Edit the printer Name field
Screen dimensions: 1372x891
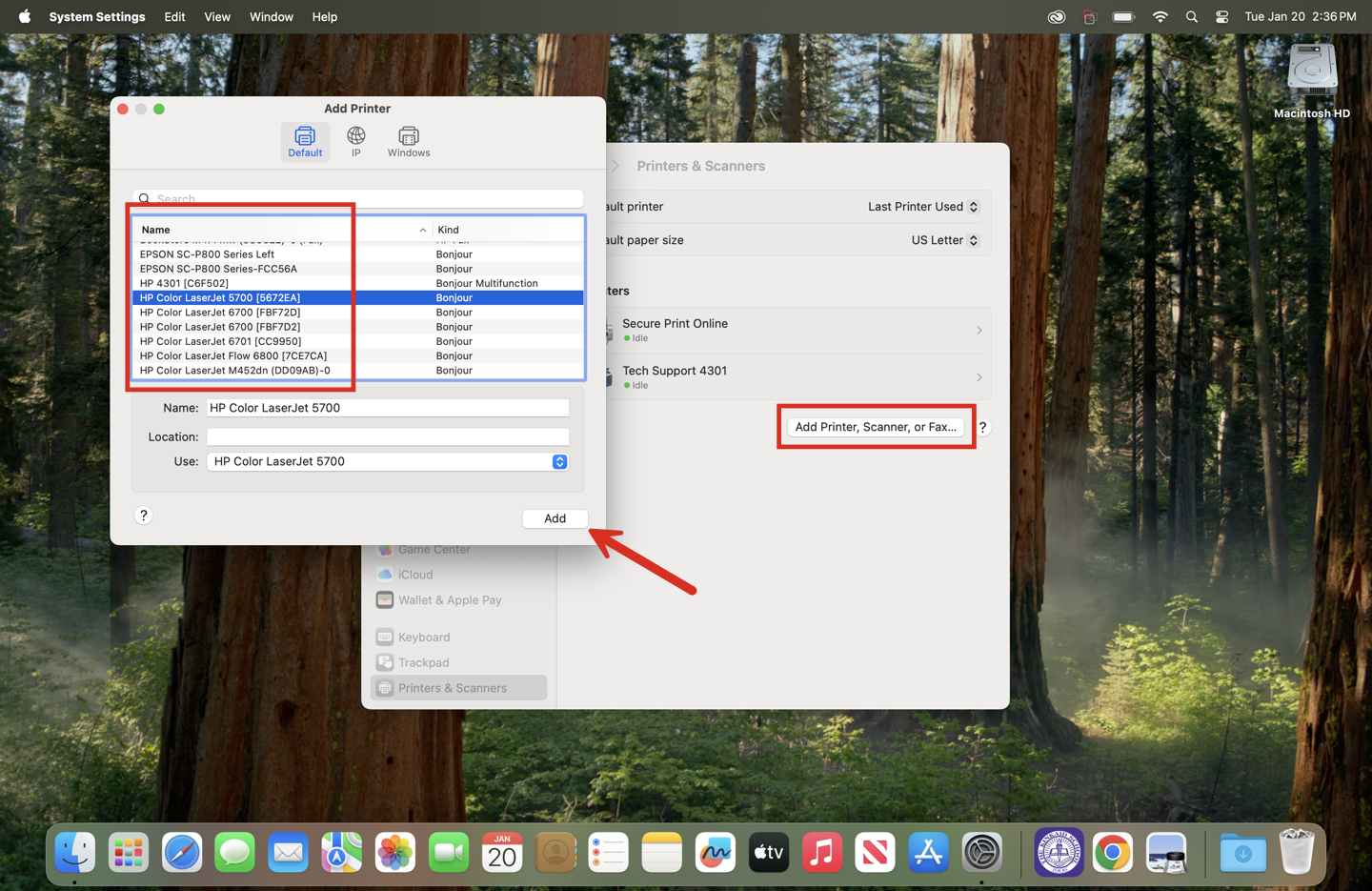(x=388, y=408)
